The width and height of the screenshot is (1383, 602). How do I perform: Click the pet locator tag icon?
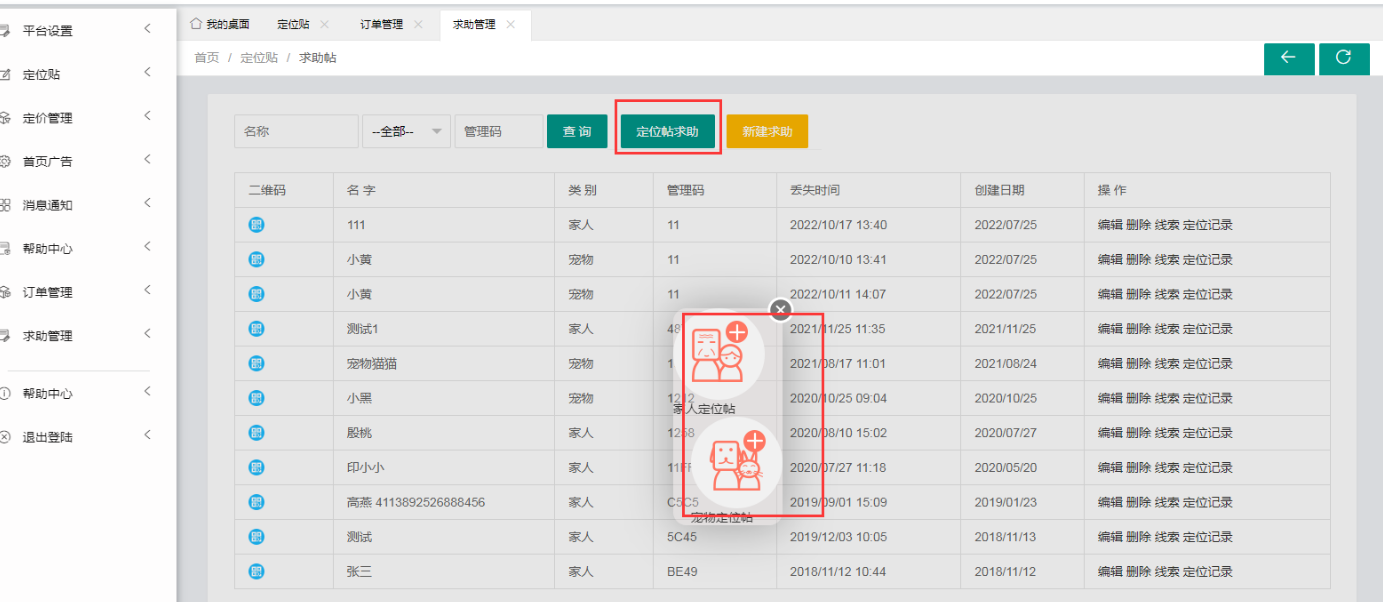(736, 463)
